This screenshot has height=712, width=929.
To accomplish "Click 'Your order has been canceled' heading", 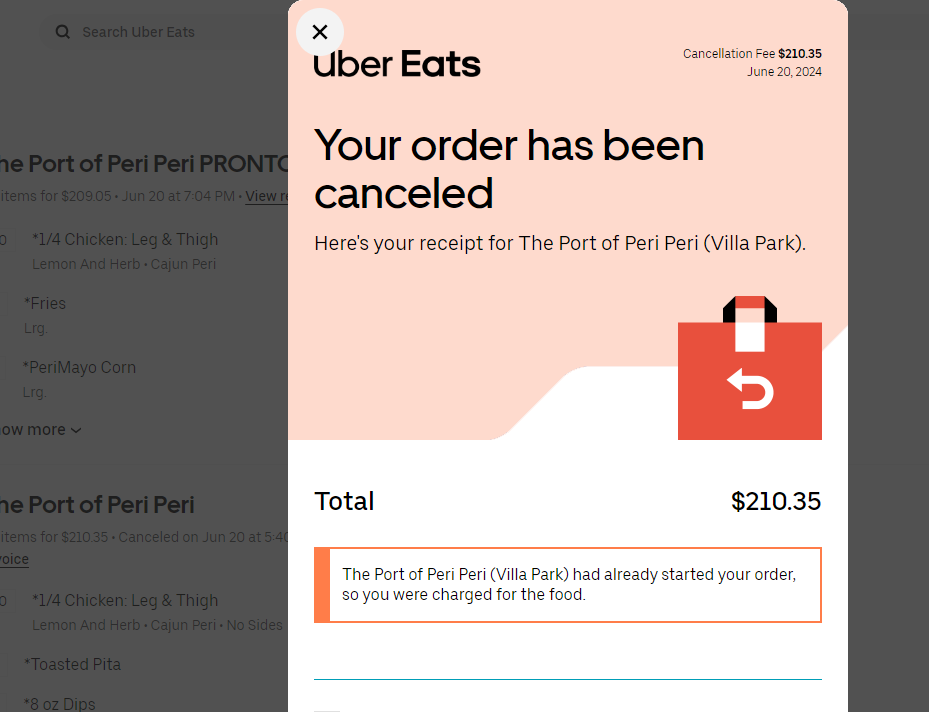I will (x=509, y=169).
